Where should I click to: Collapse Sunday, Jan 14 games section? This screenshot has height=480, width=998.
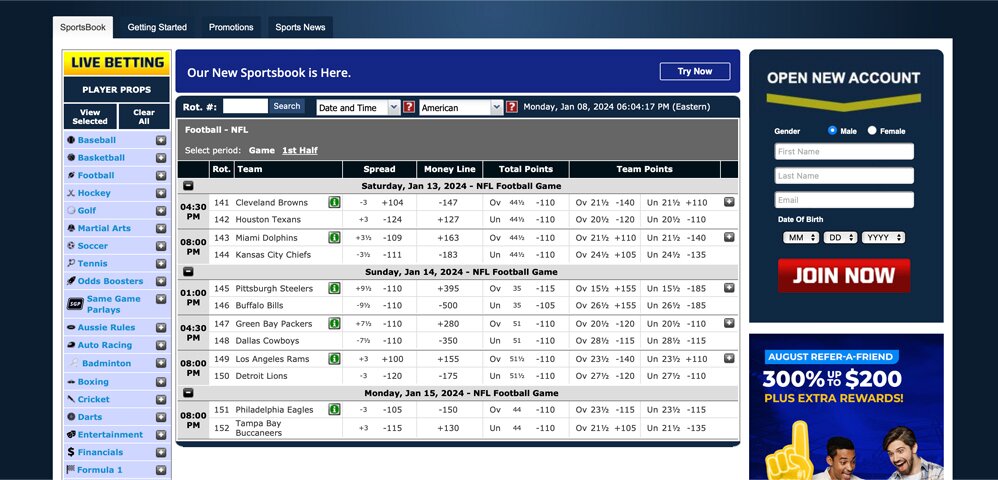point(188,272)
